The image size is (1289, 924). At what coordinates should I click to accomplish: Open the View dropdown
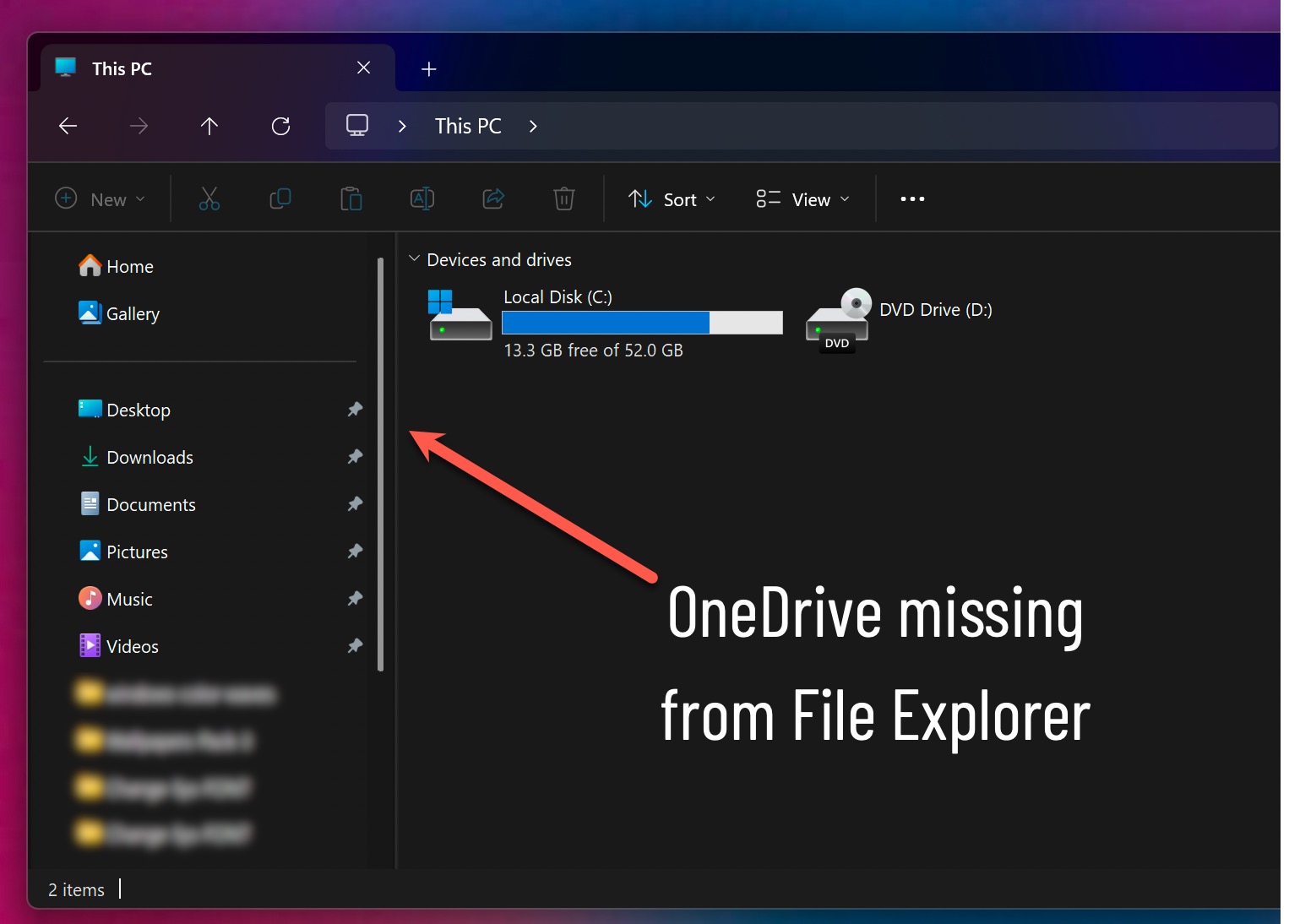(802, 199)
